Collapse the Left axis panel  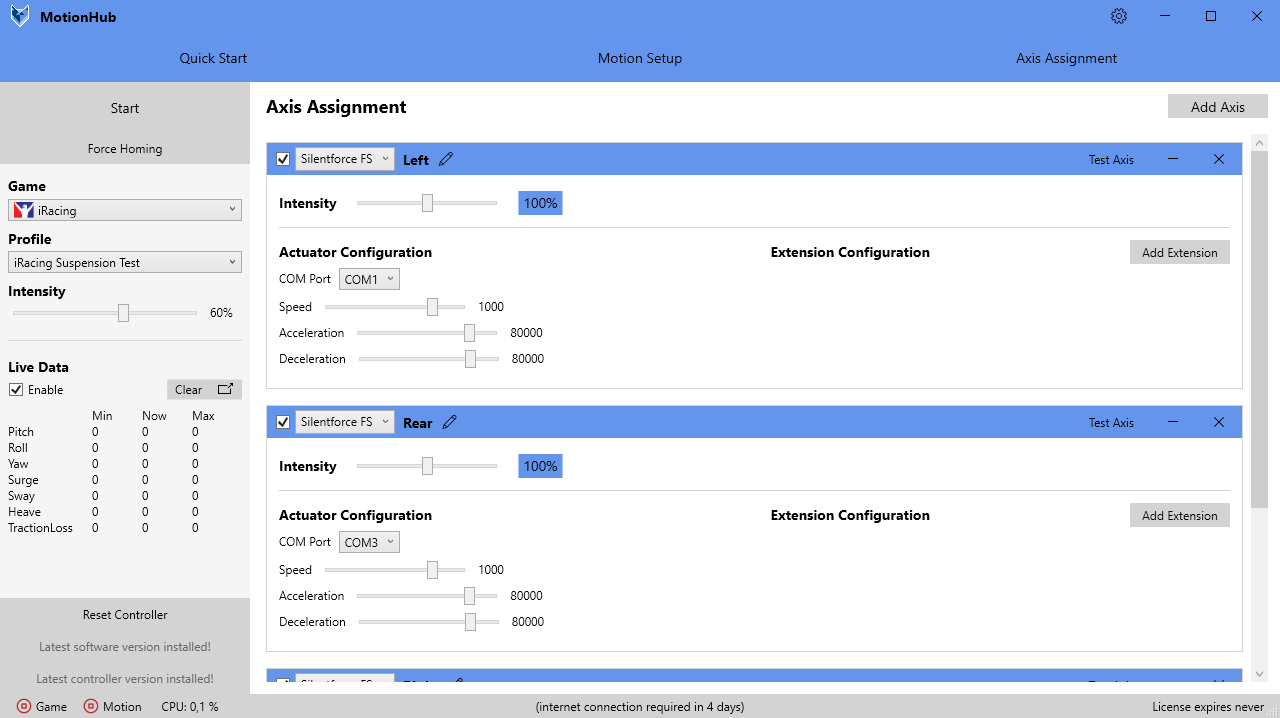pyautogui.click(x=1173, y=159)
